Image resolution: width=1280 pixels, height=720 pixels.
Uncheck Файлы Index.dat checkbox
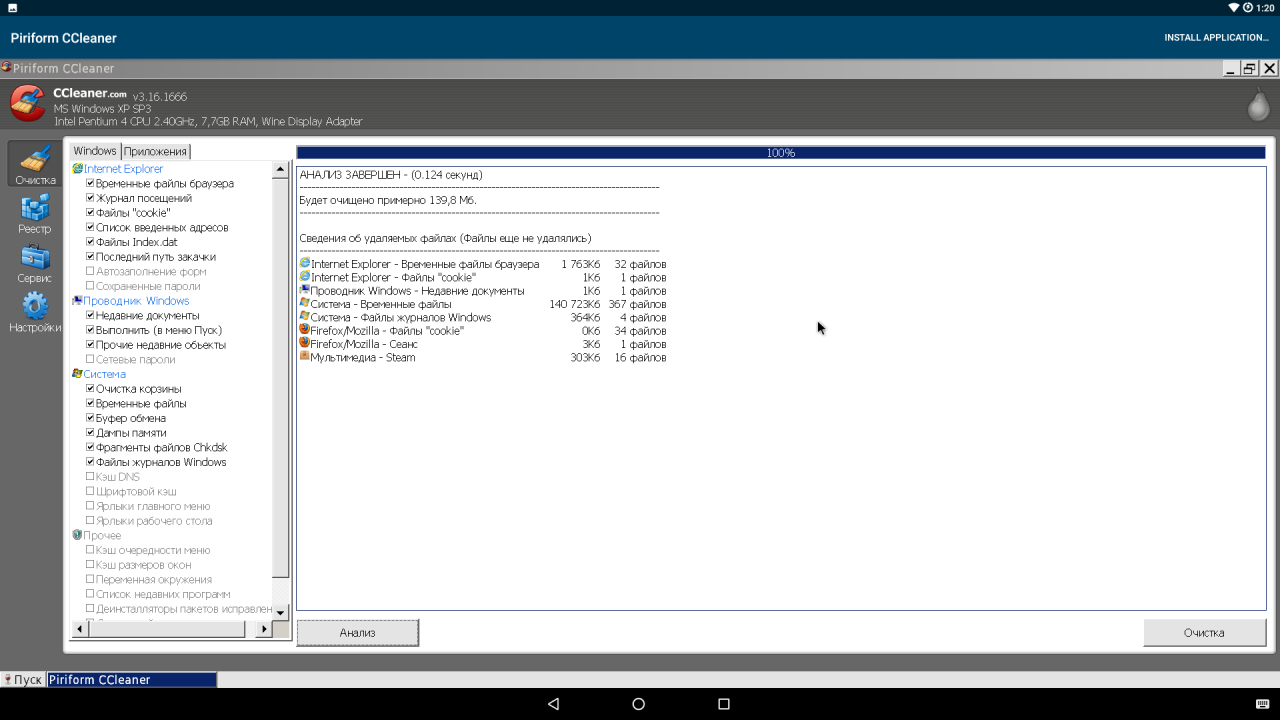click(x=90, y=242)
